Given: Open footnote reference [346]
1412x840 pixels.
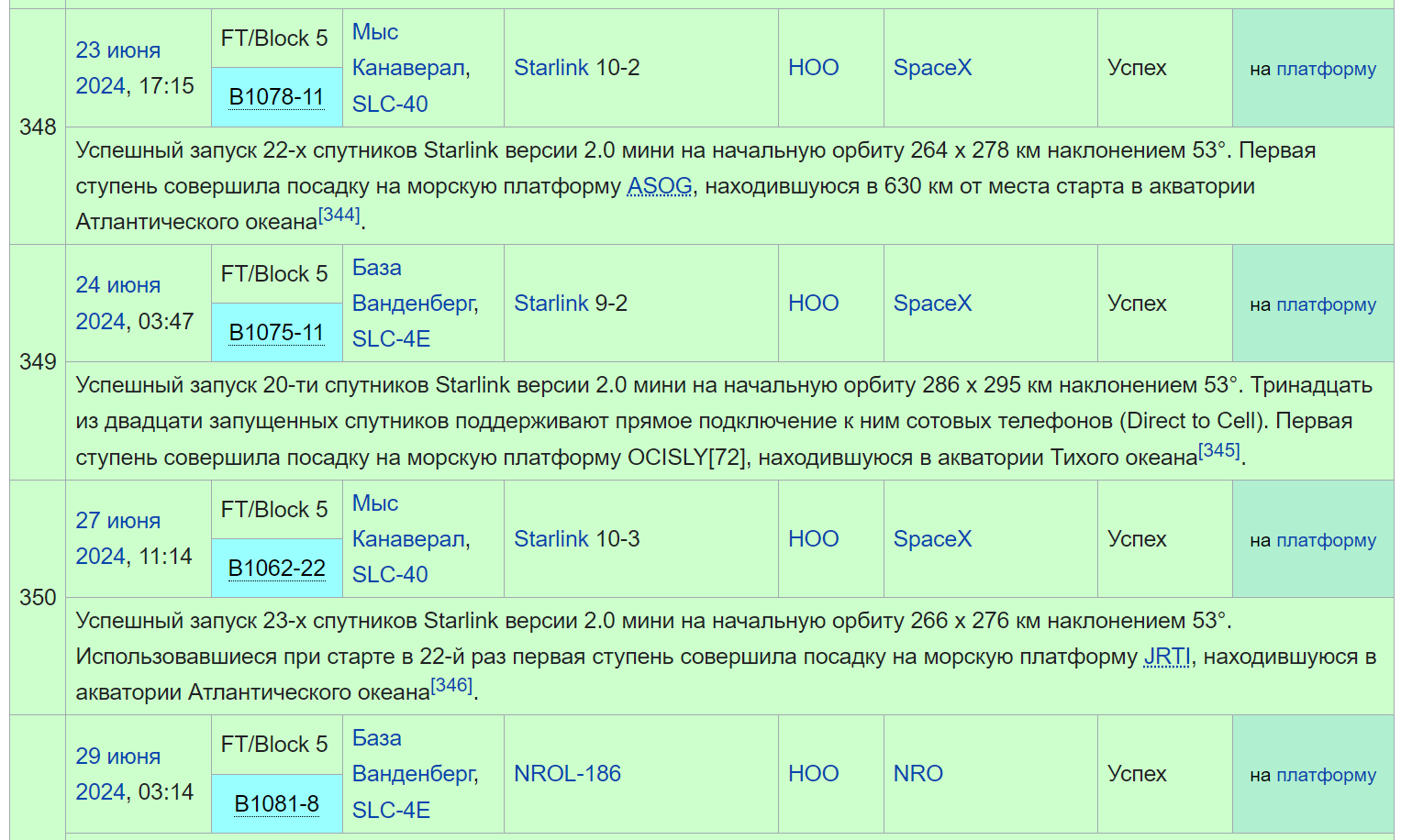Looking at the screenshot, I should pyautogui.click(x=451, y=686).
